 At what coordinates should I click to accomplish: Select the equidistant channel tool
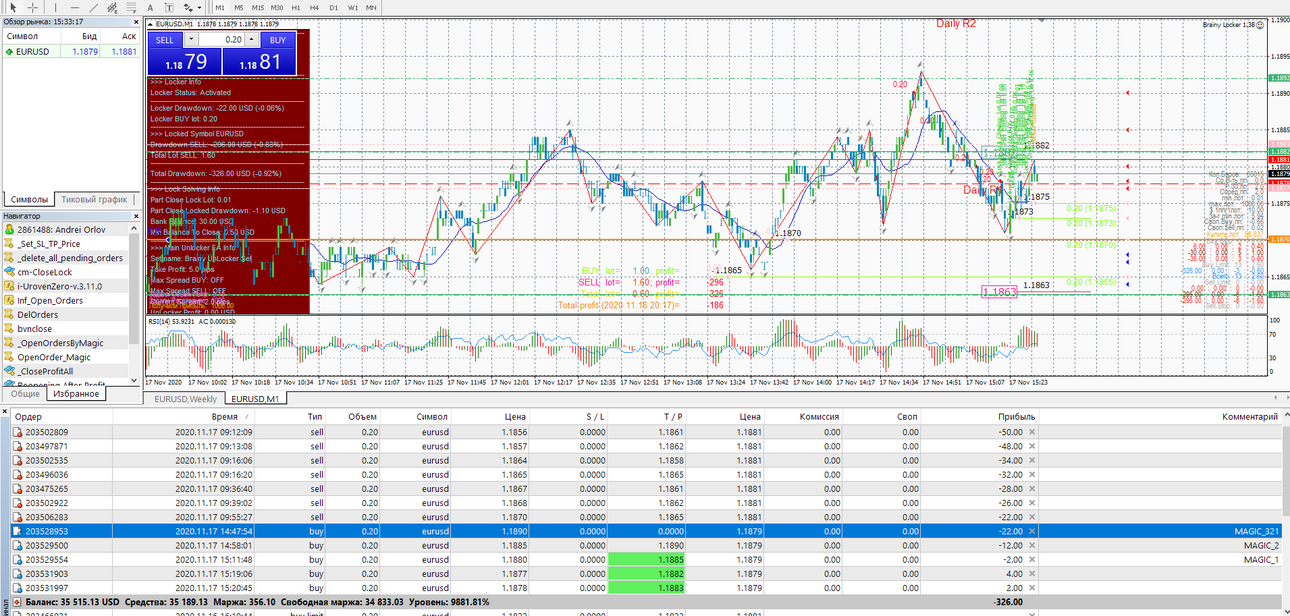[112, 7]
